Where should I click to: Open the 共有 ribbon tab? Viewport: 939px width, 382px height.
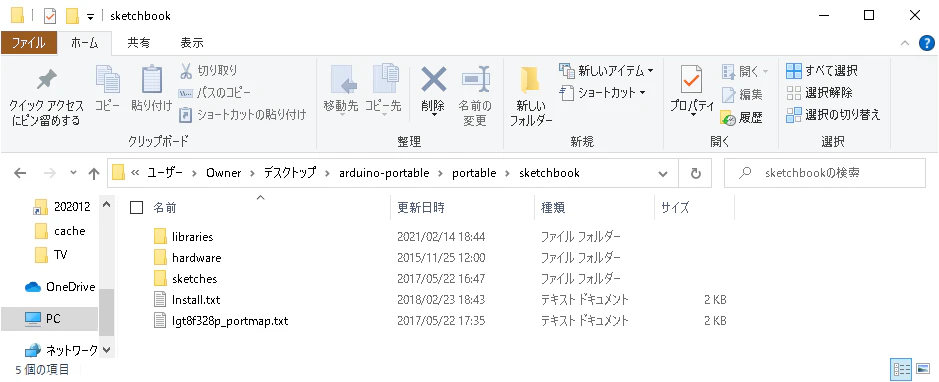pos(138,43)
